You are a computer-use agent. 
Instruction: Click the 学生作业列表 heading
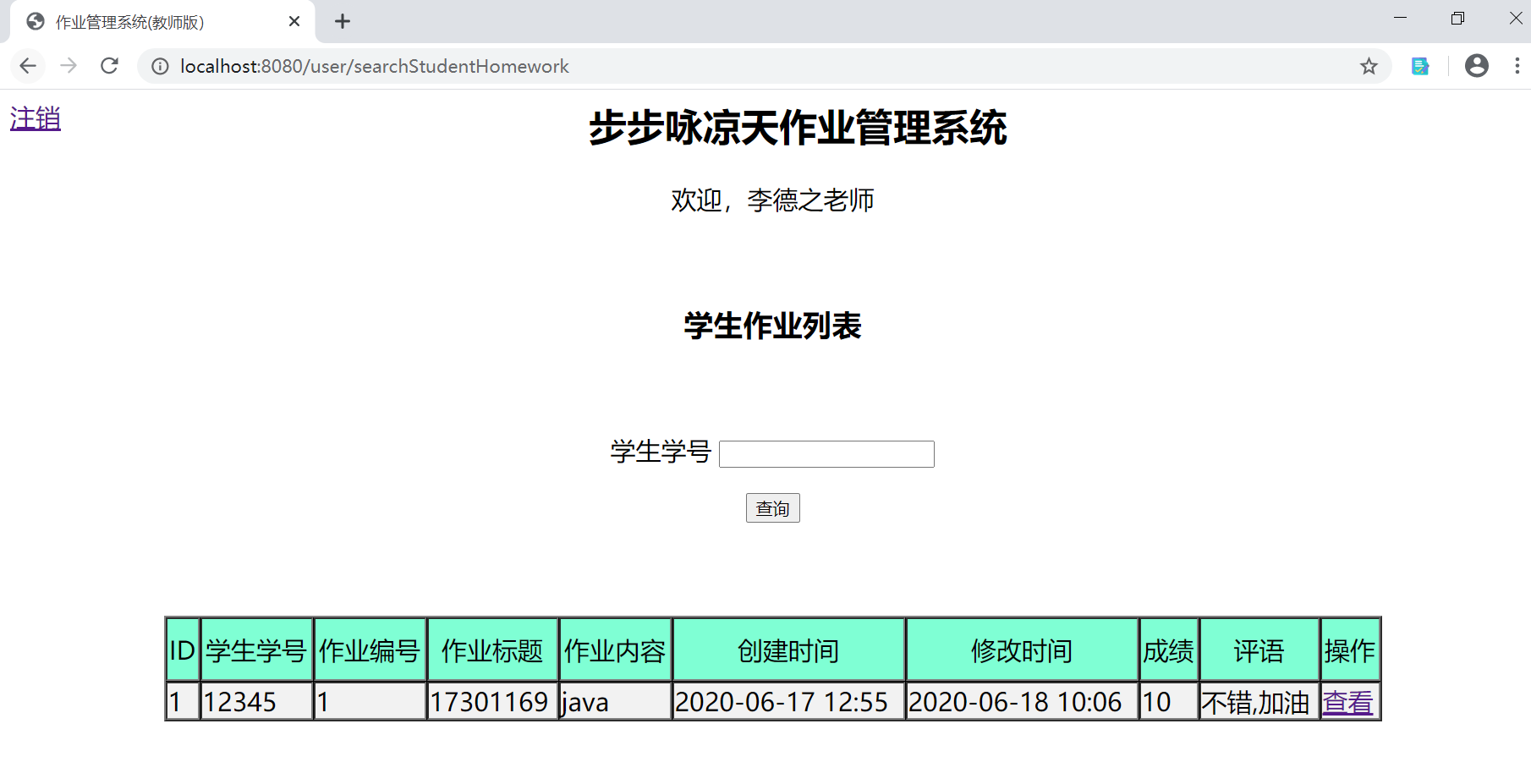click(x=772, y=326)
